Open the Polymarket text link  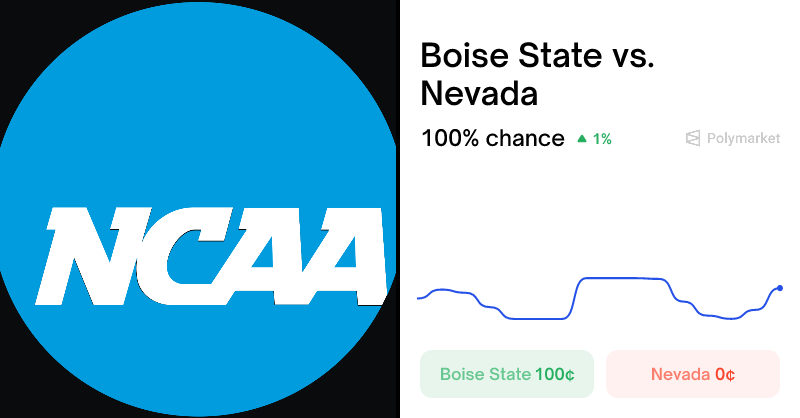tap(744, 139)
